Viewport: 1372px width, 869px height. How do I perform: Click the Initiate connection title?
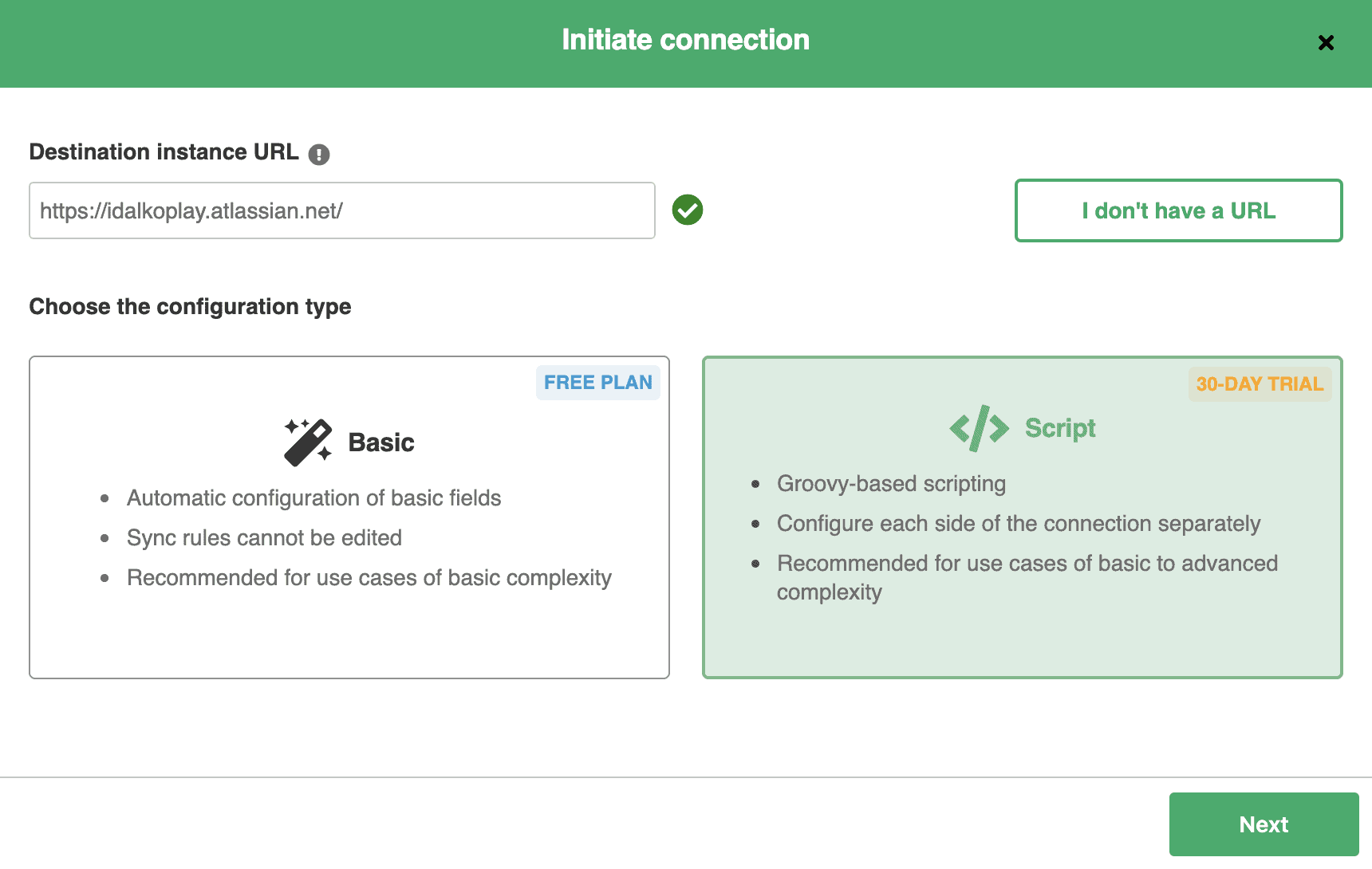(x=686, y=40)
